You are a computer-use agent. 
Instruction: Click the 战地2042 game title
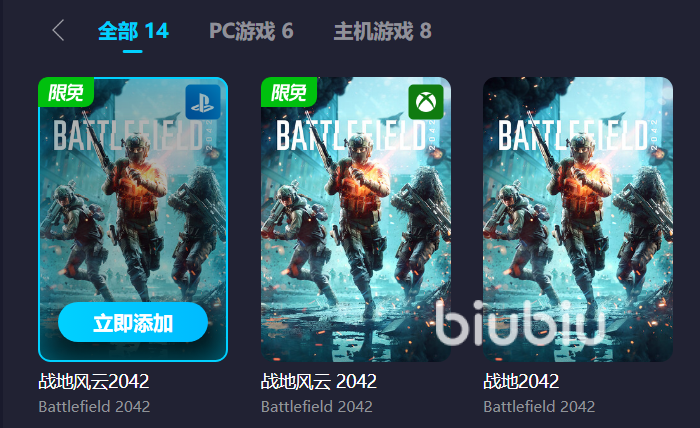[x=521, y=382]
